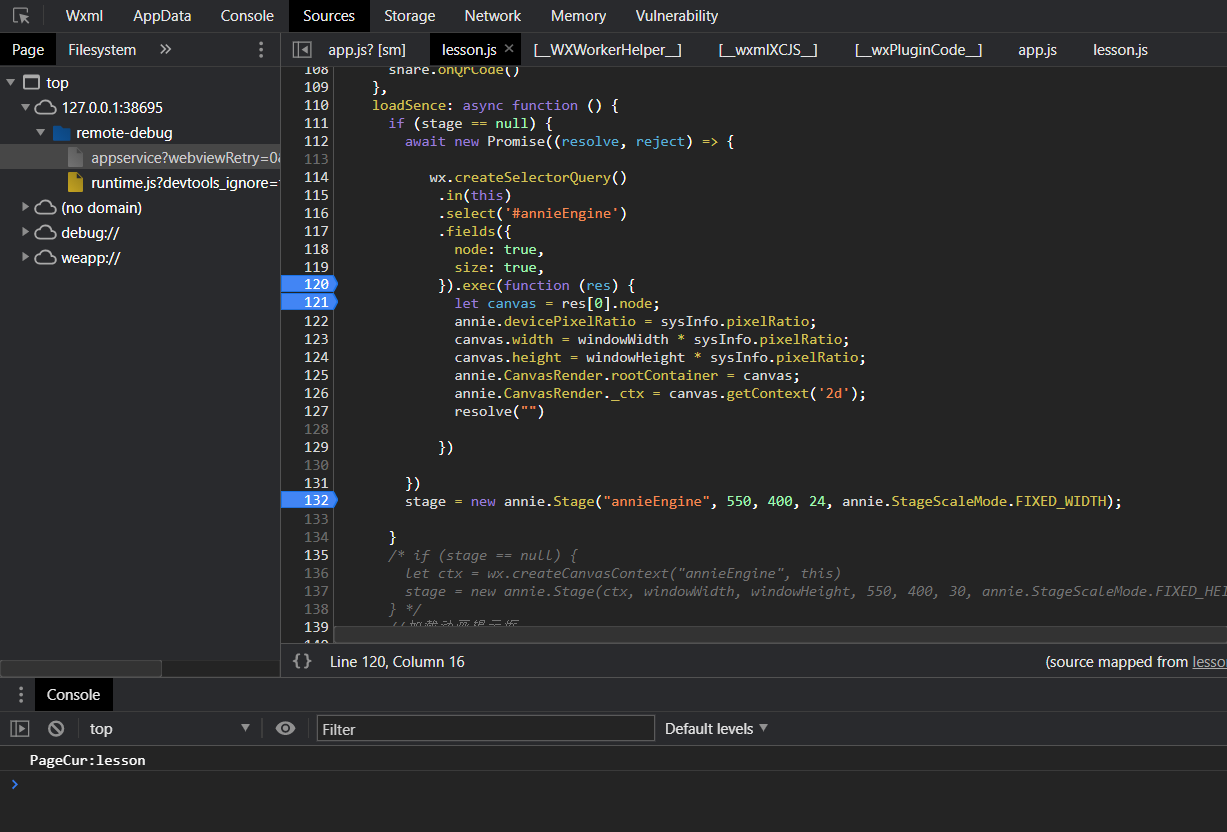This screenshot has height=832, width=1227.
Task: Click the inspect element selector icon
Action: tap(21, 16)
